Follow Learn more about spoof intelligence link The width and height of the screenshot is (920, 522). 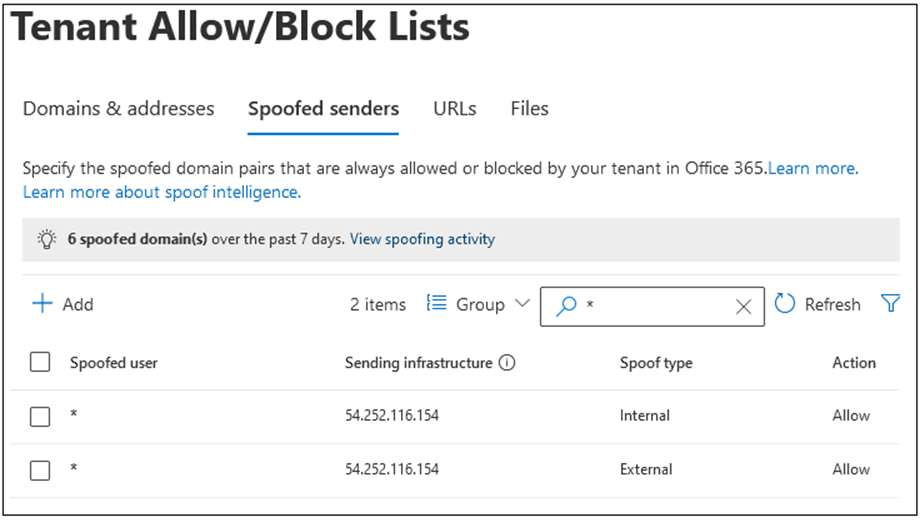161,191
